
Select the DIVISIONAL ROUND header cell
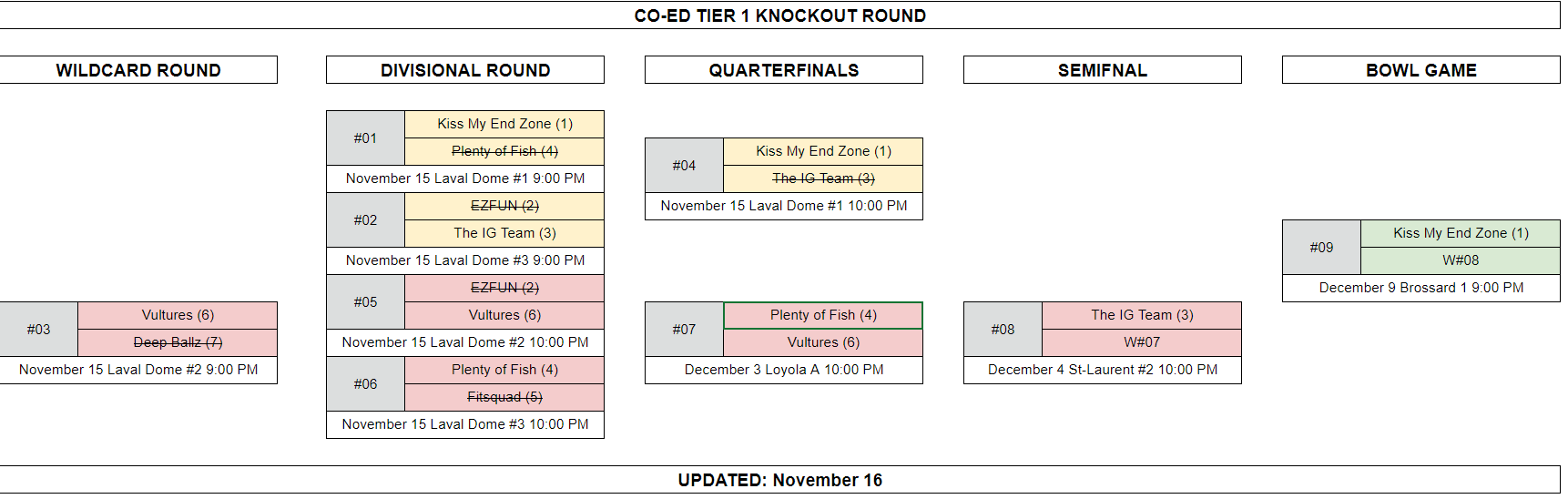click(x=465, y=70)
